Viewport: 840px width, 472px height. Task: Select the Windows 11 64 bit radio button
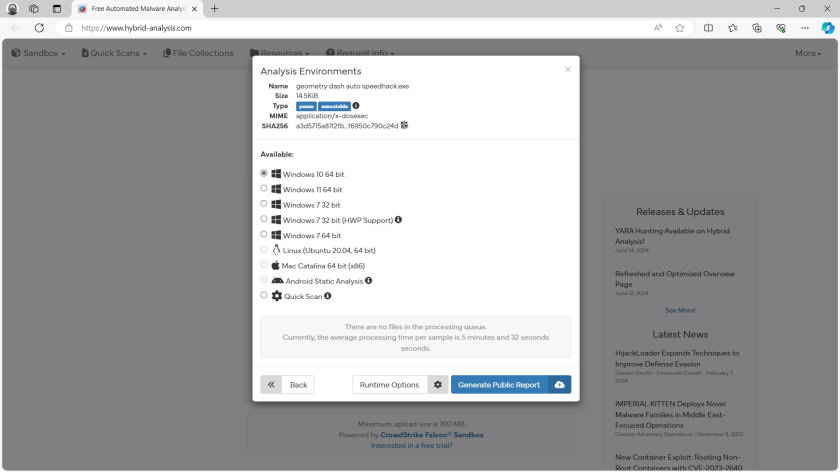pyautogui.click(x=264, y=188)
